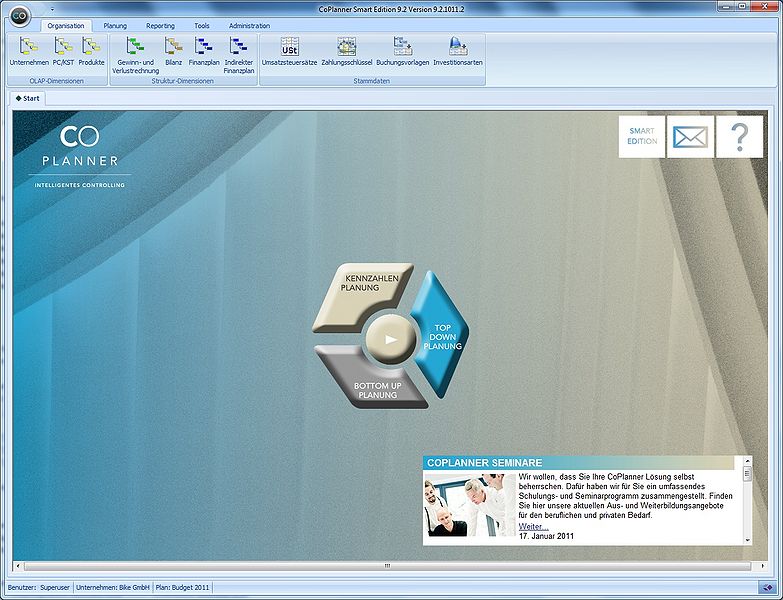
Task: Click the Unternehmen: Bike GmbH status entry
Action: (x=113, y=588)
